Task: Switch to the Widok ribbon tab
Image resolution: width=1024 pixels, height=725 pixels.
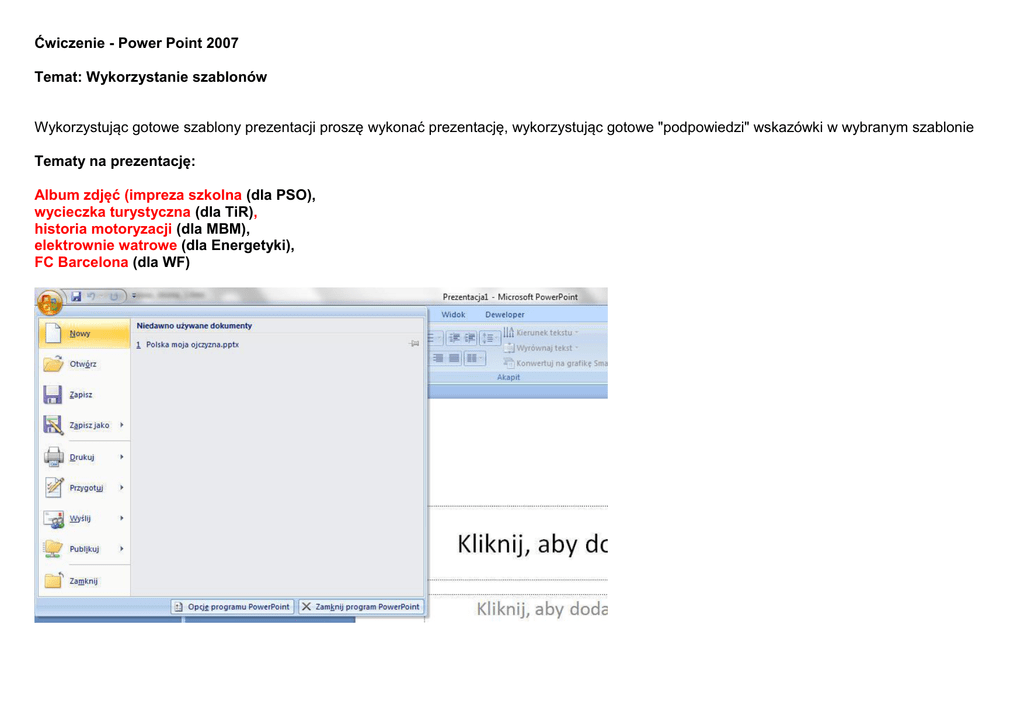Action: (453, 314)
